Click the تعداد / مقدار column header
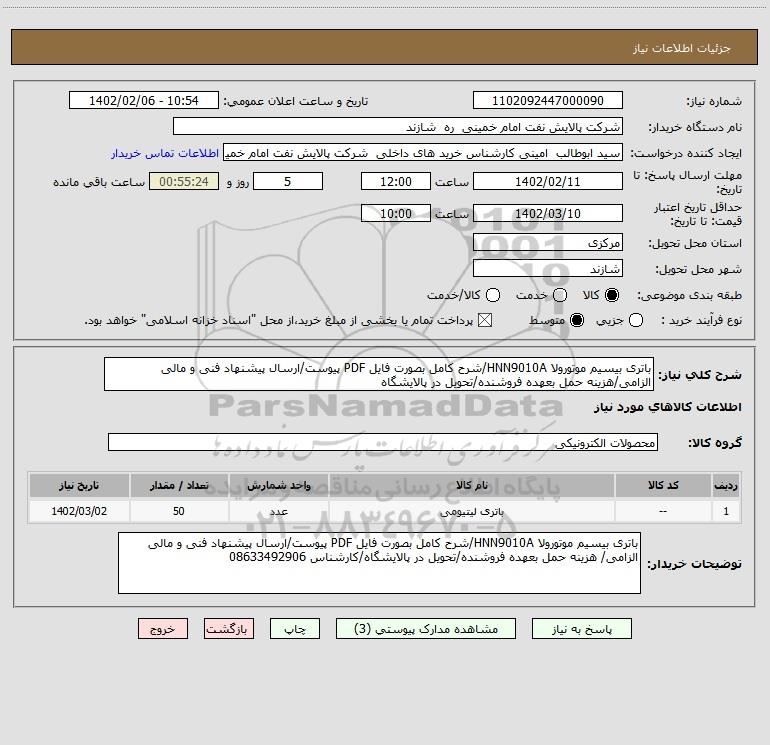770x745 pixels. pos(179,485)
